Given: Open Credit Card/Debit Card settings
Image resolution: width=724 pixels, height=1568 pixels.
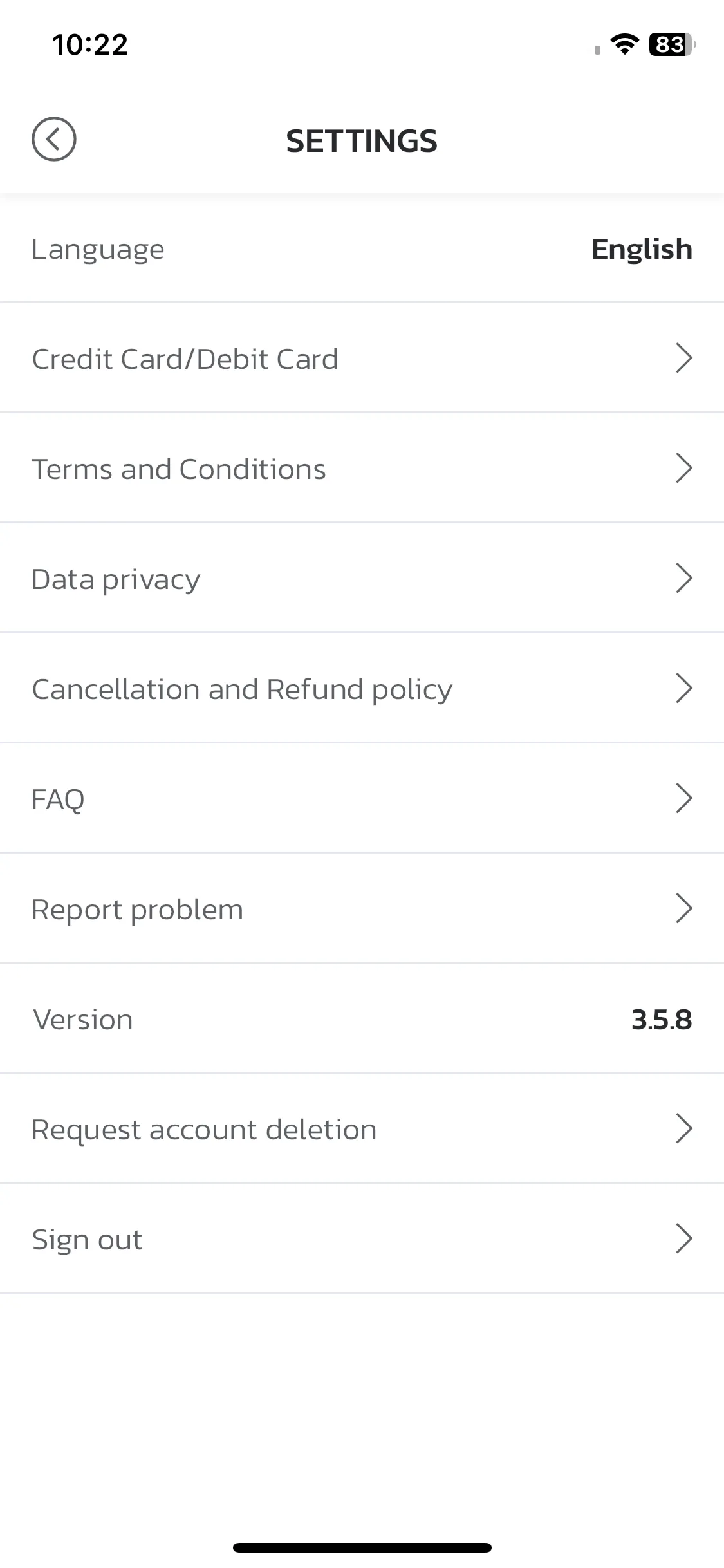Looking at the screenshot, I should pos(362,358).
